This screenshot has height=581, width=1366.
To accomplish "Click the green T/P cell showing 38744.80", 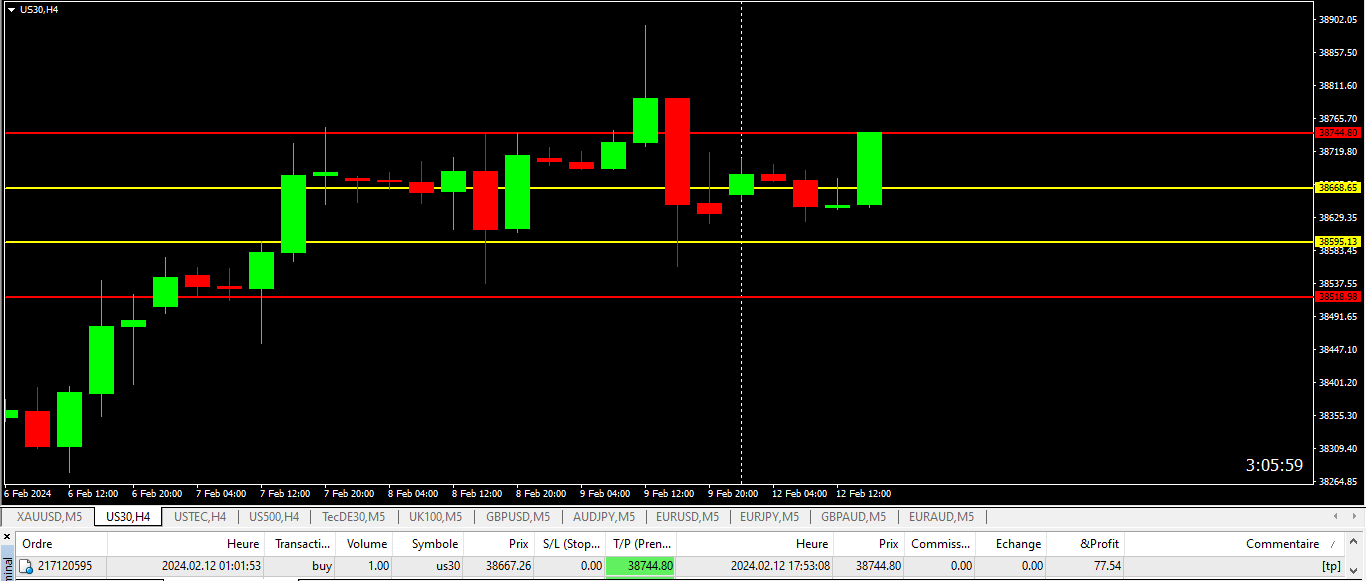I will (640, 566).
